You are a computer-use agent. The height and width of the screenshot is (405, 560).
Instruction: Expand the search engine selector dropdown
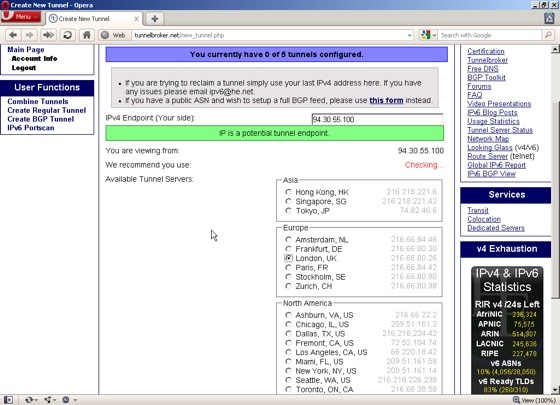click(x=434, y=35)
